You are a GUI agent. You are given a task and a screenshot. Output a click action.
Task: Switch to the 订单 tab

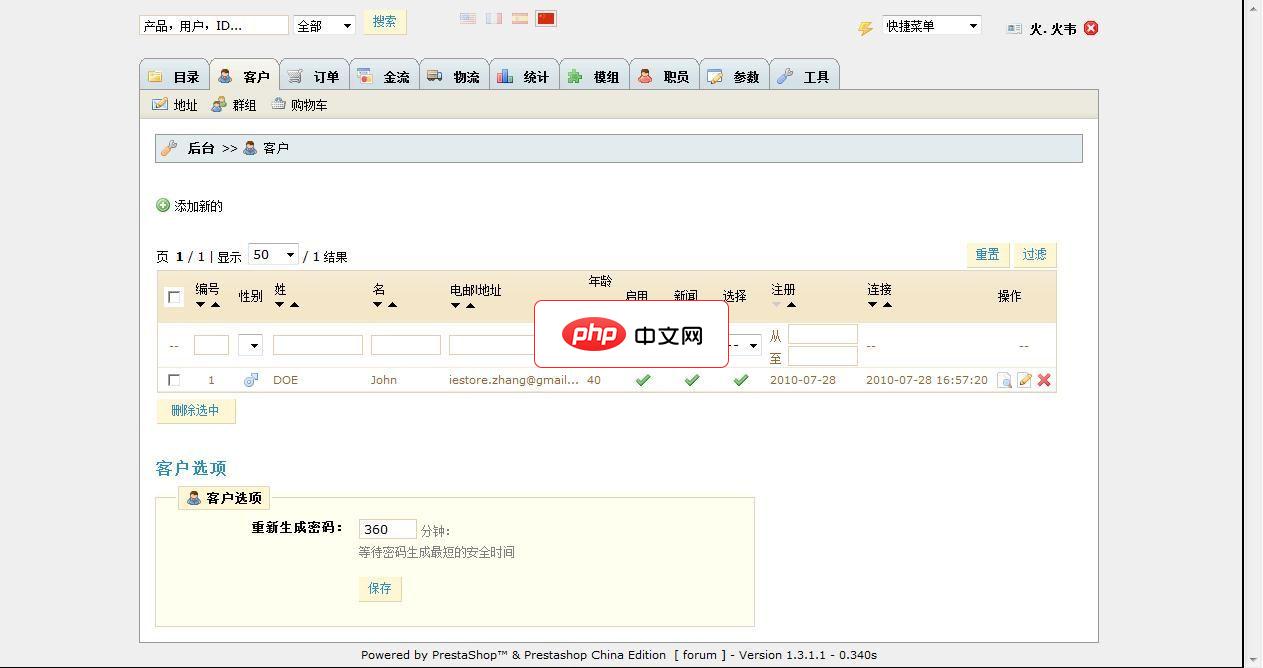coord(325,75)
